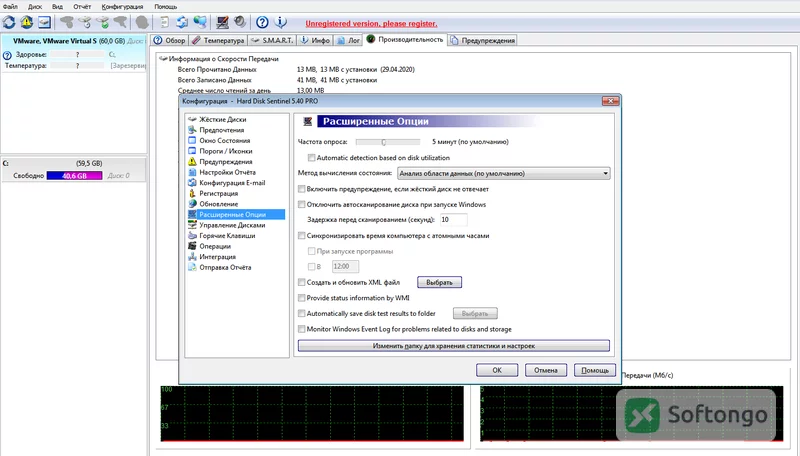Viewport: 800px width, 456px height.
Task: Click Unregistered version, please register link
Action: point(371,23)
